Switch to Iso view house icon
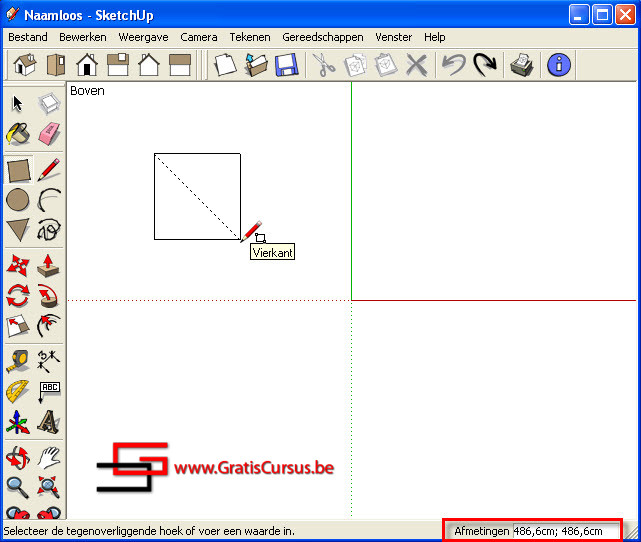The height and width of the screenshot is (542, 641). click(x=25, y=65)
